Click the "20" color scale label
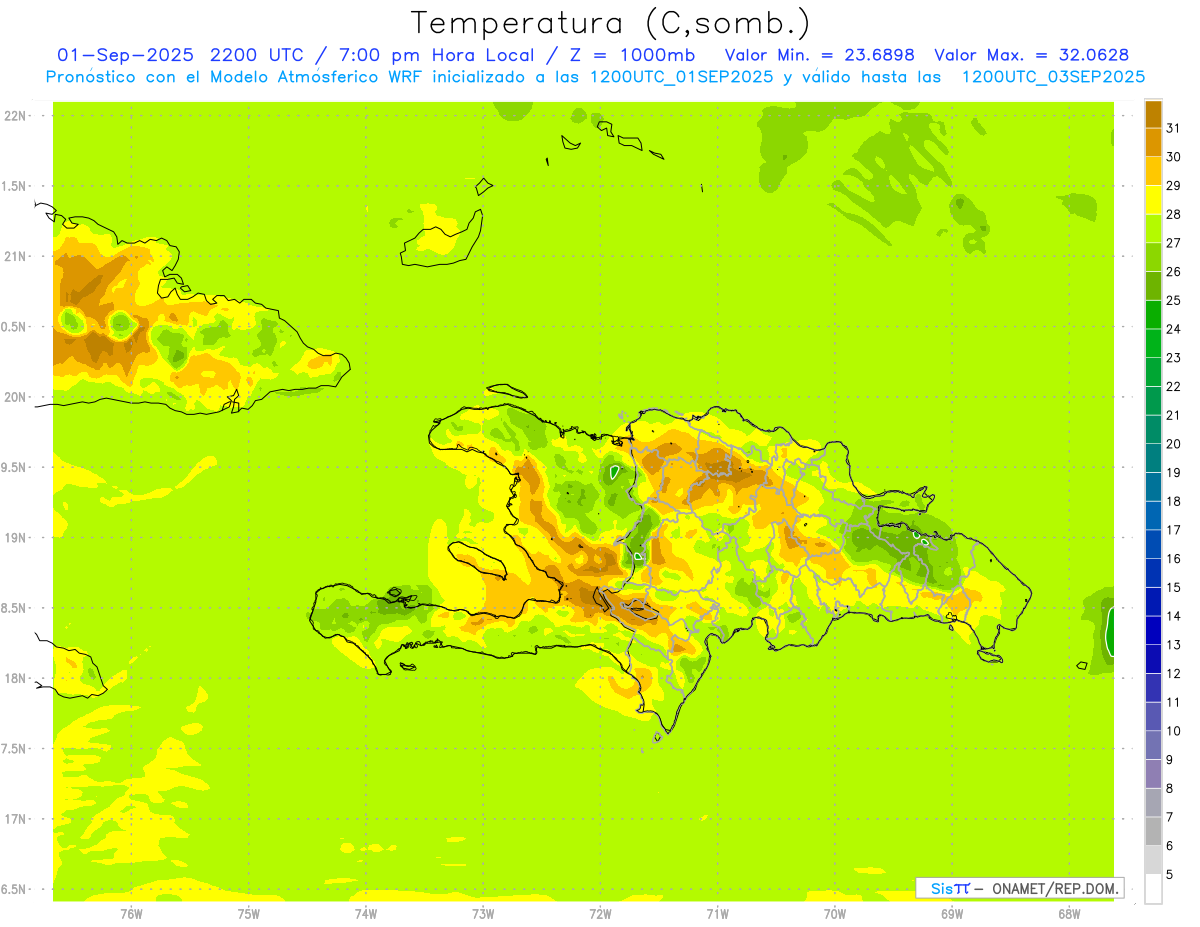 tap(1173, 444)
